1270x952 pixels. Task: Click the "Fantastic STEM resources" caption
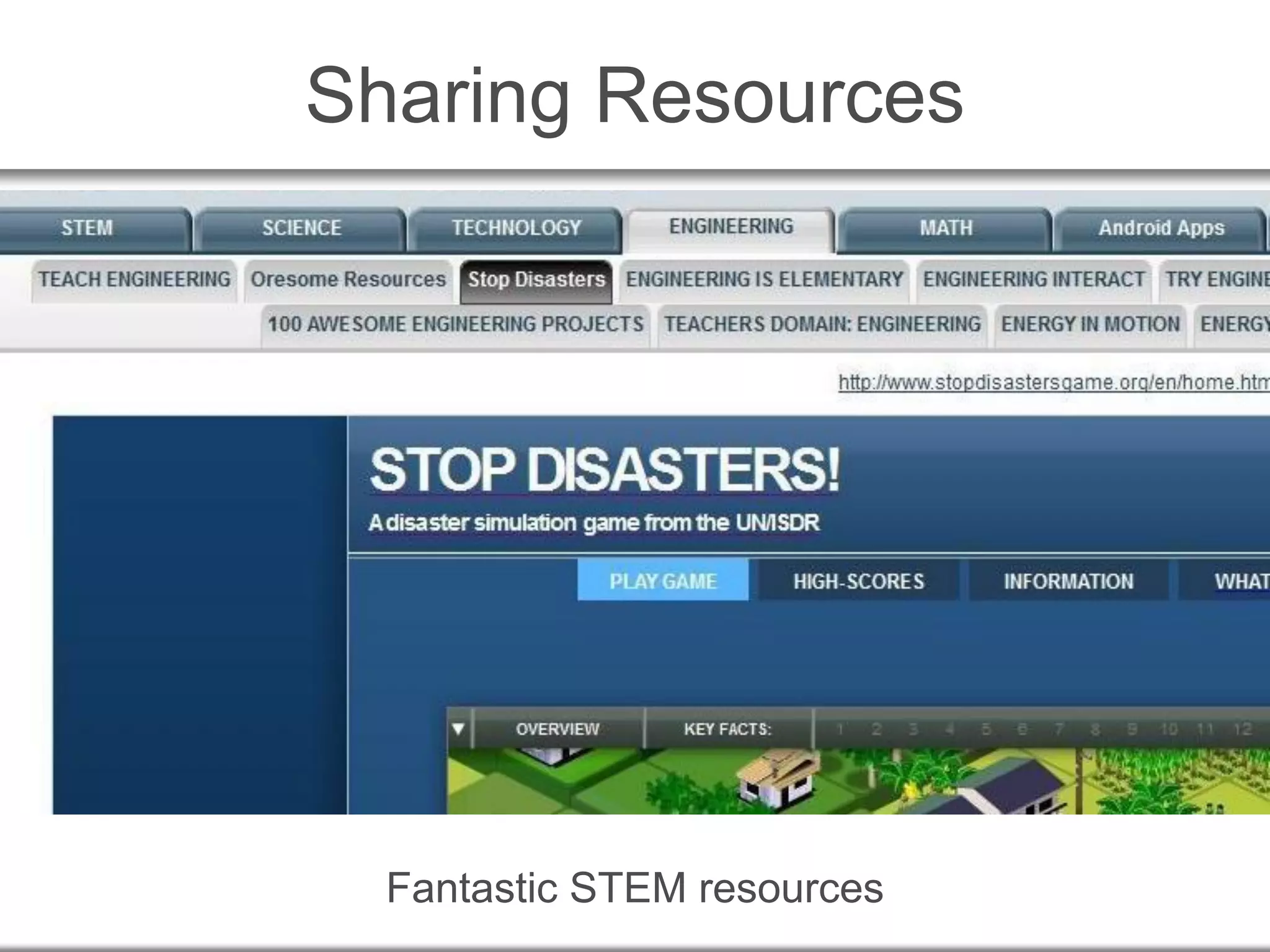coord(634,888)
